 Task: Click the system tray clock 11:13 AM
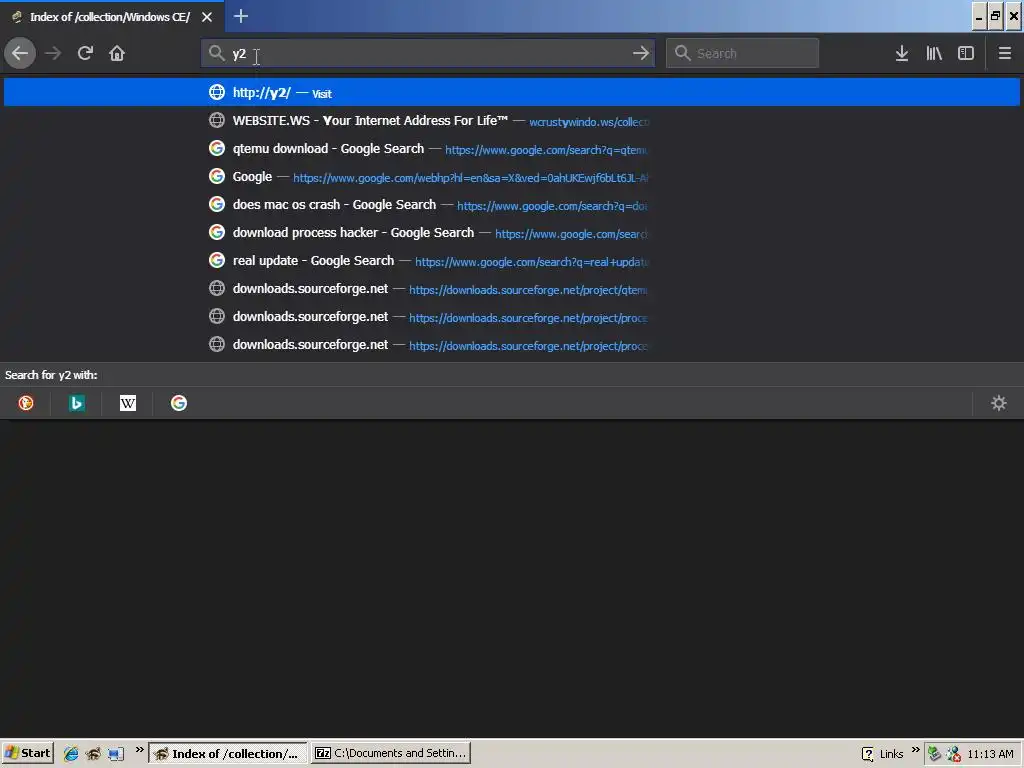coord(990,754)
